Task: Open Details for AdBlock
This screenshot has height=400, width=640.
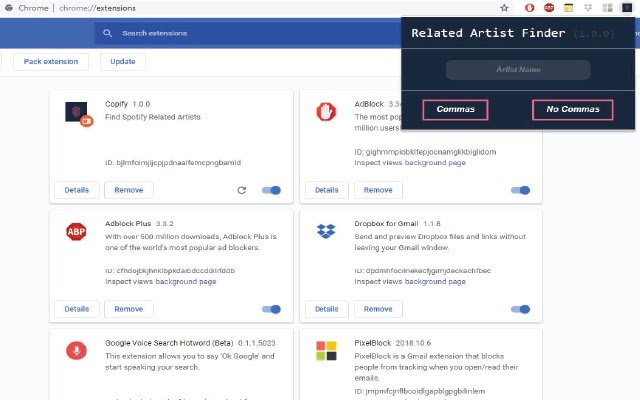Action: pyautogui.click(x=327, y=190)
